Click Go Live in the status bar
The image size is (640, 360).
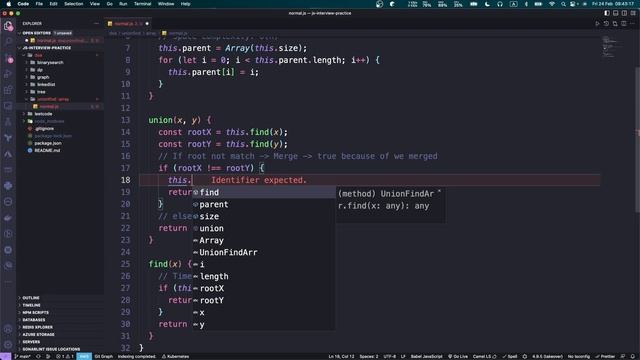(x=458, y=356)
